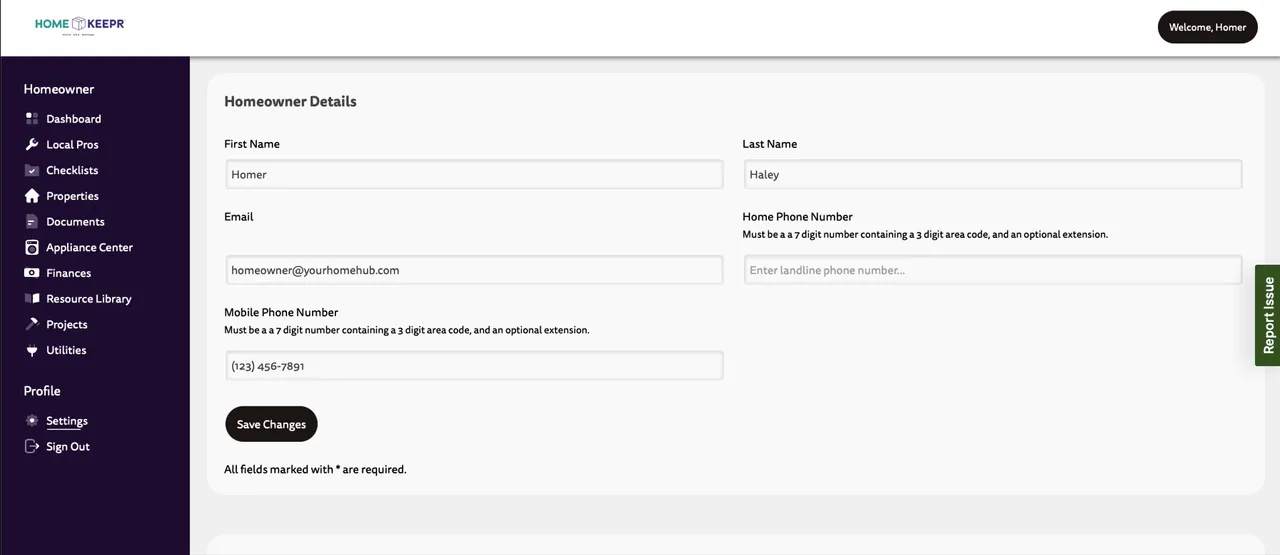Open the Resource Library
The image size is (1280, 555).
click(88, 299)
